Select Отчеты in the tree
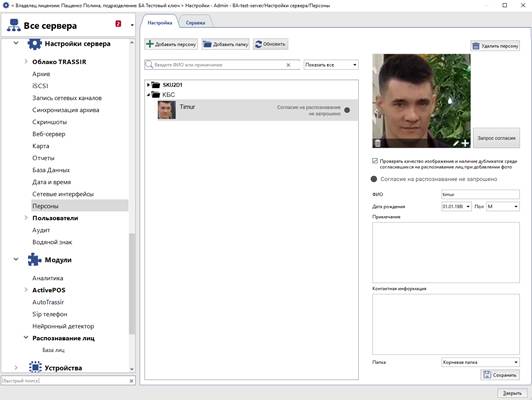Viewport: 532px width, 400px height. (43, 158)
